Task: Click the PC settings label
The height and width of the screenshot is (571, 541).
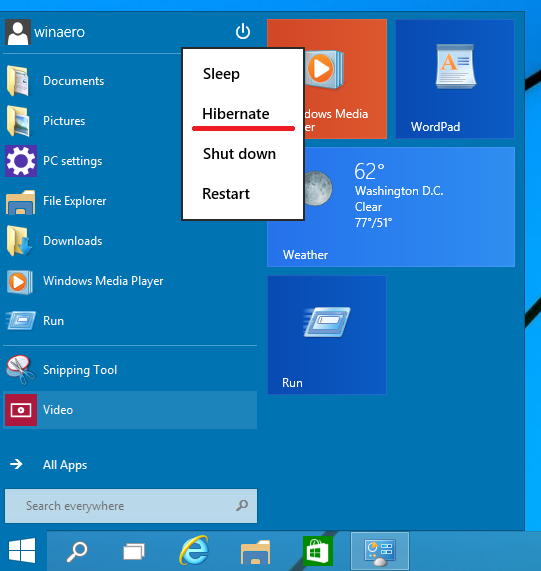Action: [x=72, y=161]
